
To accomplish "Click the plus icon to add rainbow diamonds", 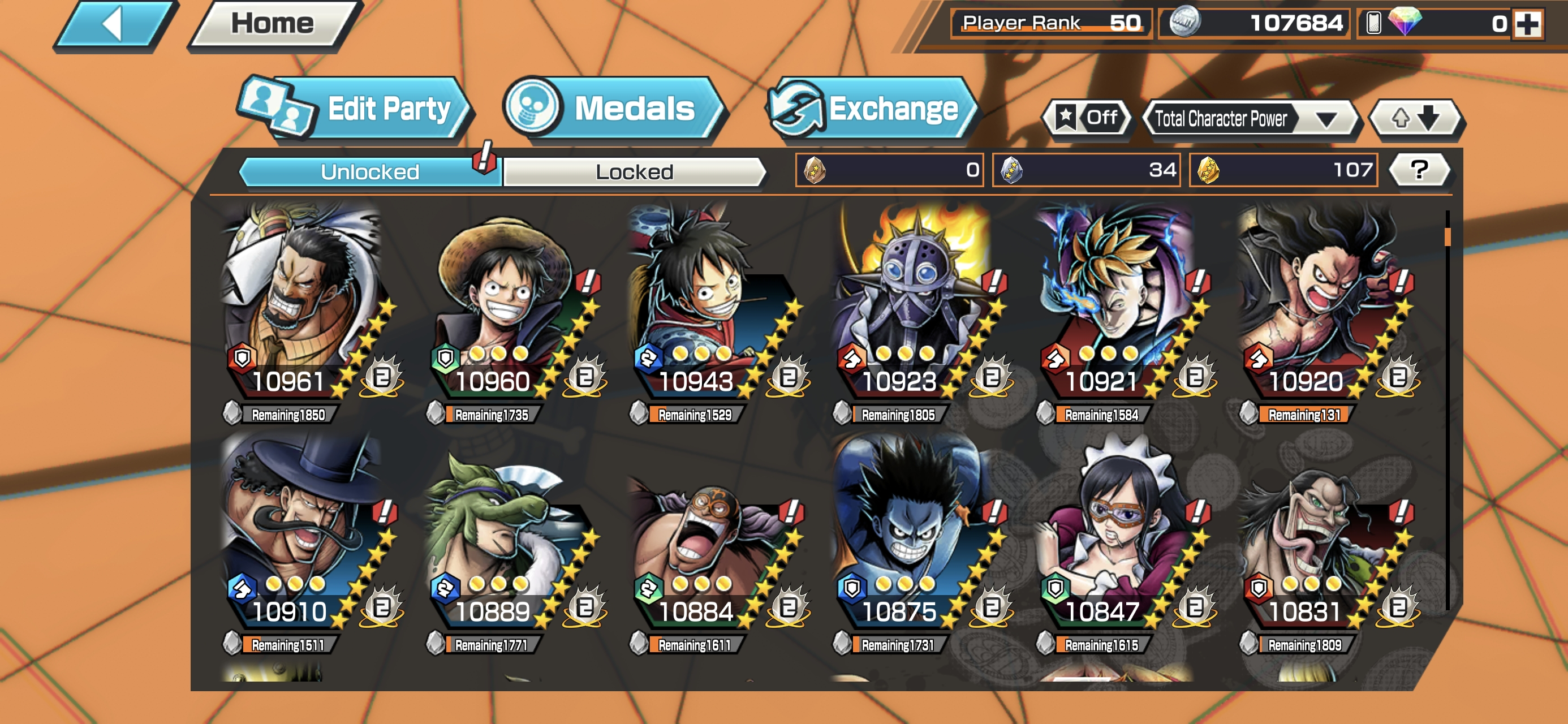I will 1528,24.
